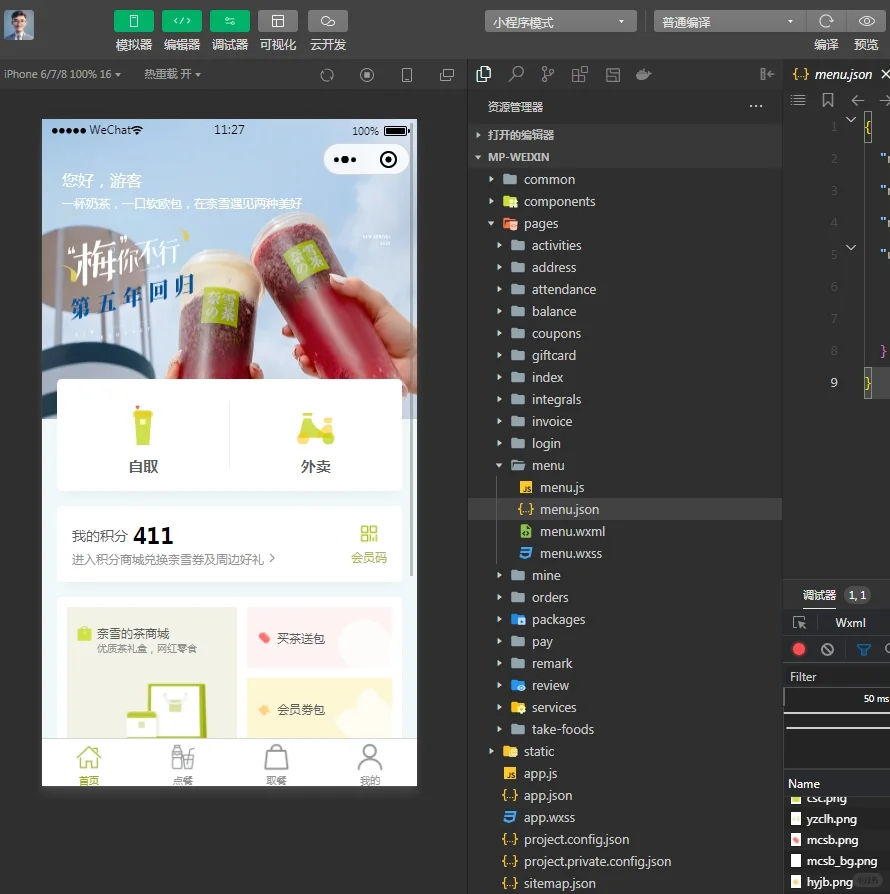
Task: Open the 热重载 hot reload dropdown
Action: pyautogui.click(x=172, y=74)
